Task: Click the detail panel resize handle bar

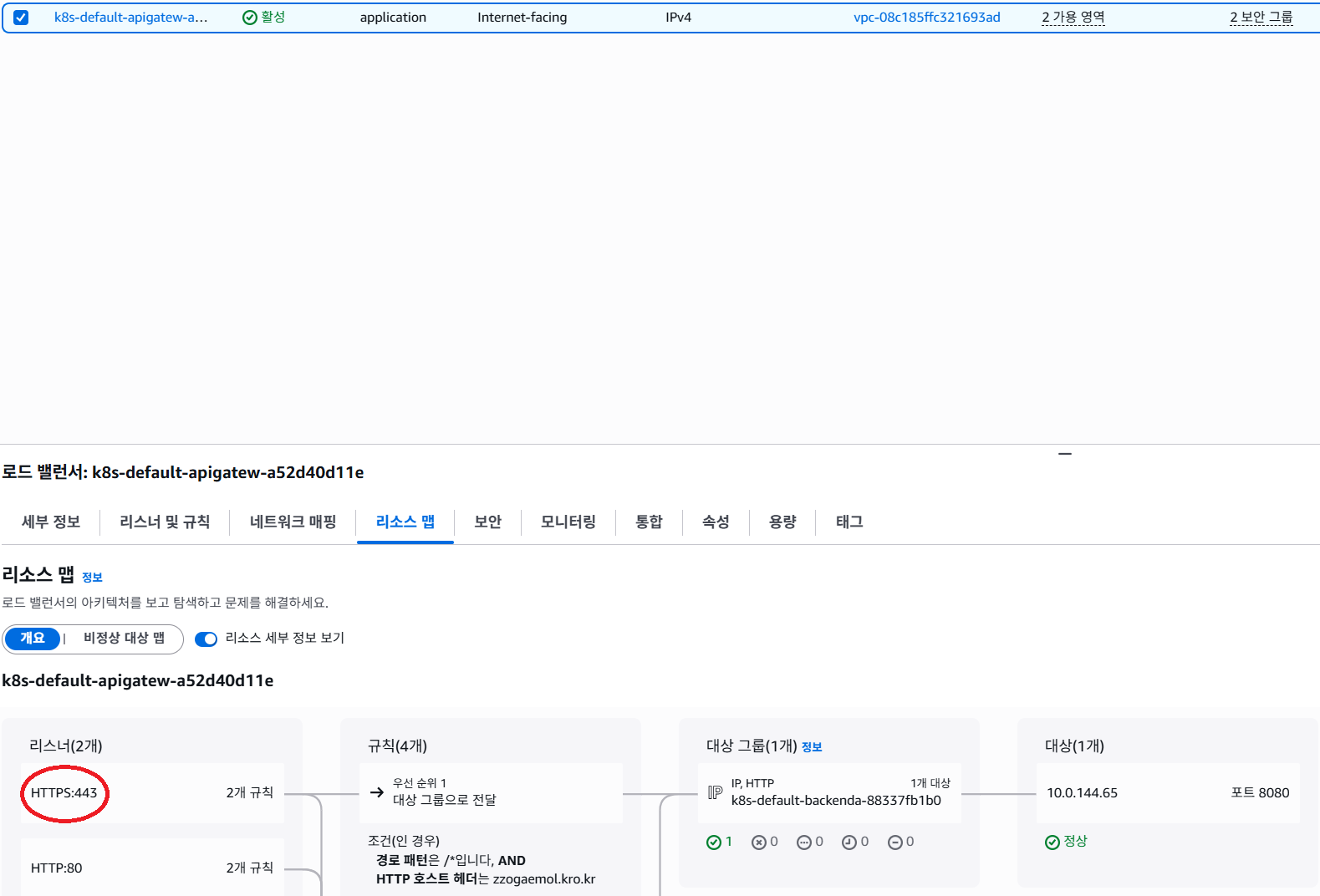Action: [1064, 454]
